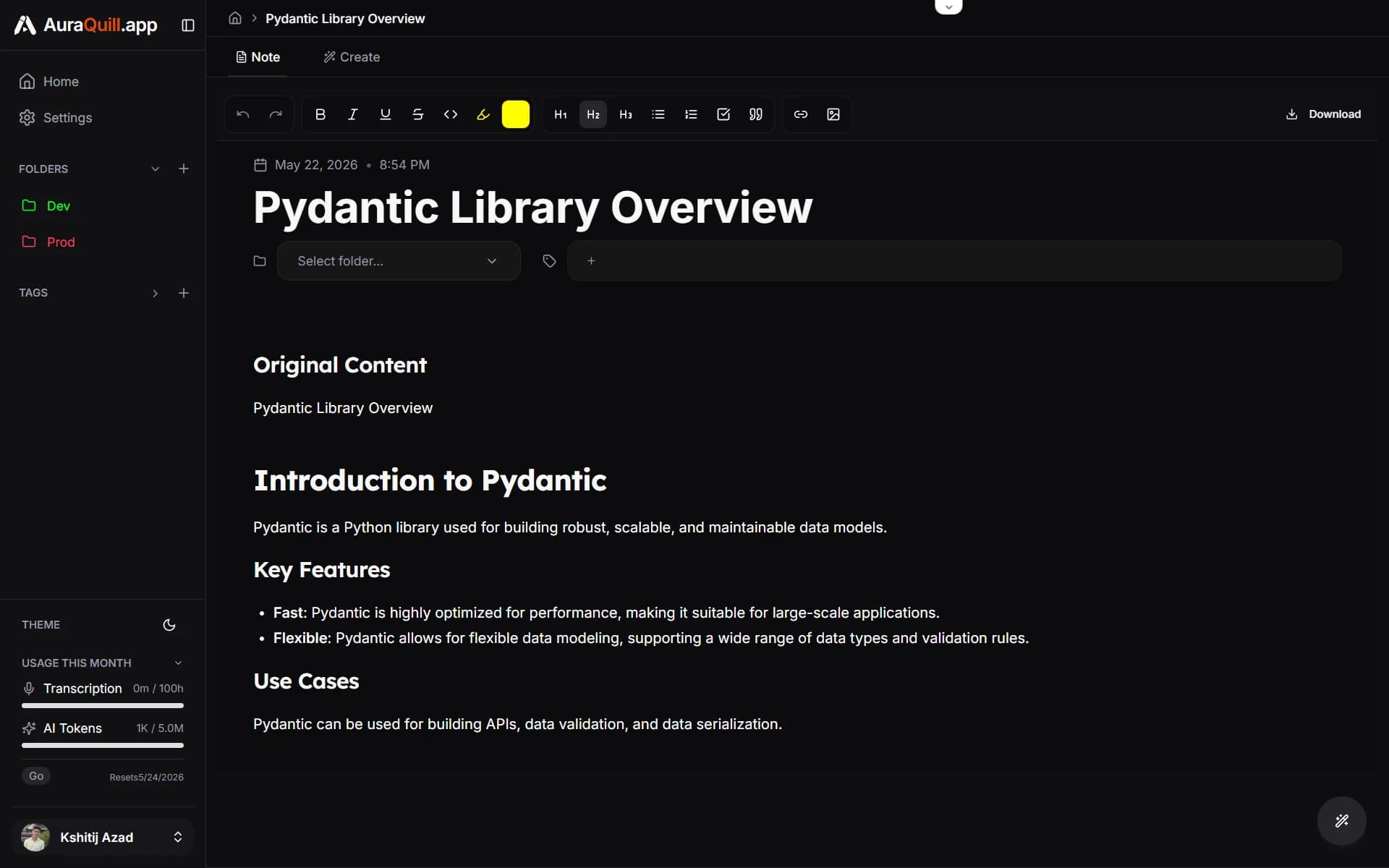This screenshot has width=1389, height=868.
Task: Pick the yellow highlight color swatch
Action: [x=516, y=114]
